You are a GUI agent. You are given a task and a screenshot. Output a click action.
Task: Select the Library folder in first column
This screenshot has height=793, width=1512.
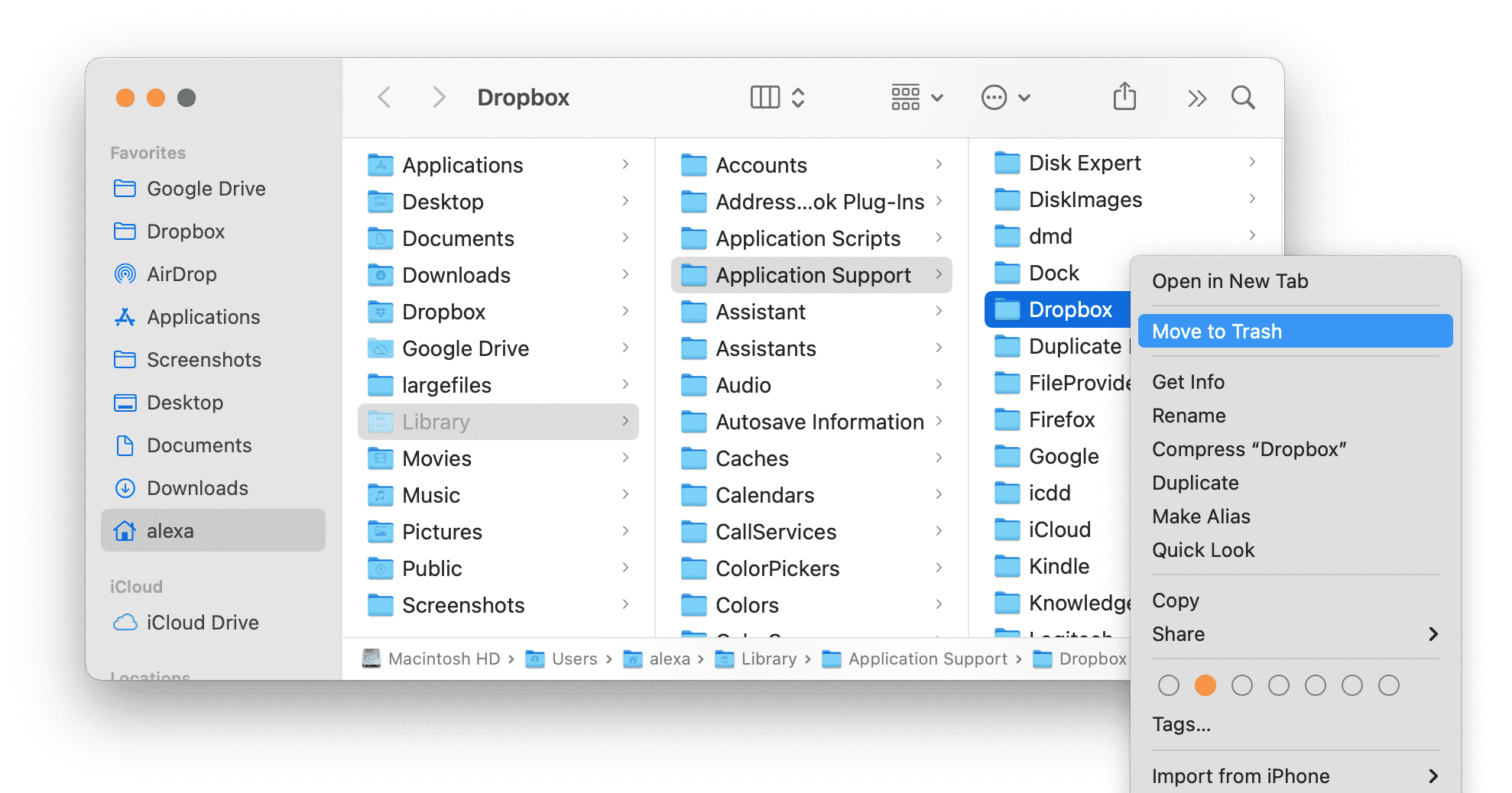498,422
